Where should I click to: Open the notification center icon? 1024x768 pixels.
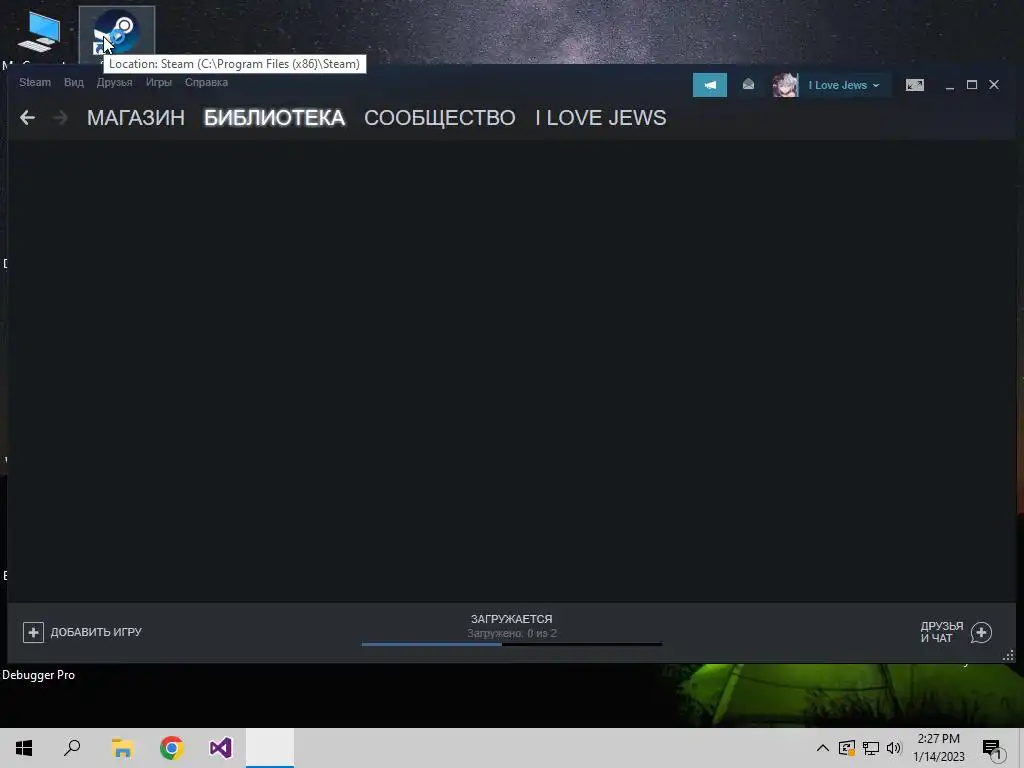tap(993, 749)
